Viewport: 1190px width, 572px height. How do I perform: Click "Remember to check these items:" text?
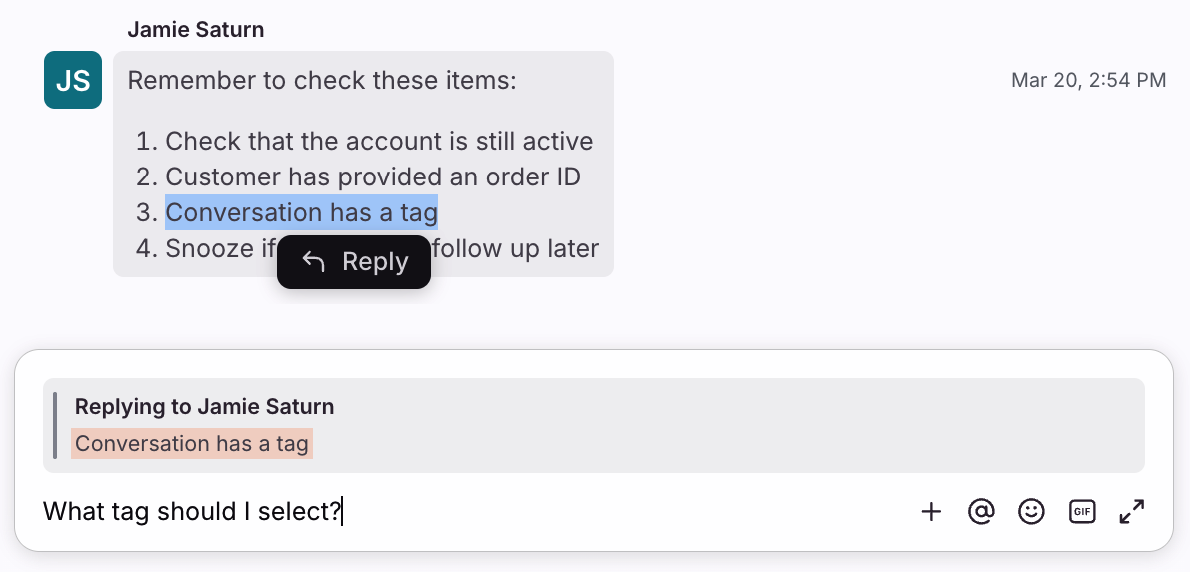coord(322,80)
